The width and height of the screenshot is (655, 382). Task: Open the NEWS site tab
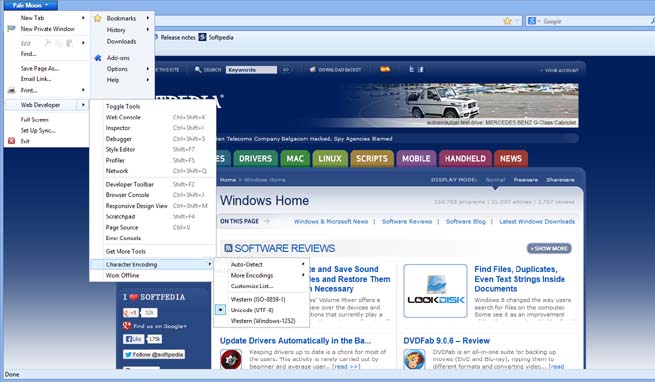[x=511, y=159]
